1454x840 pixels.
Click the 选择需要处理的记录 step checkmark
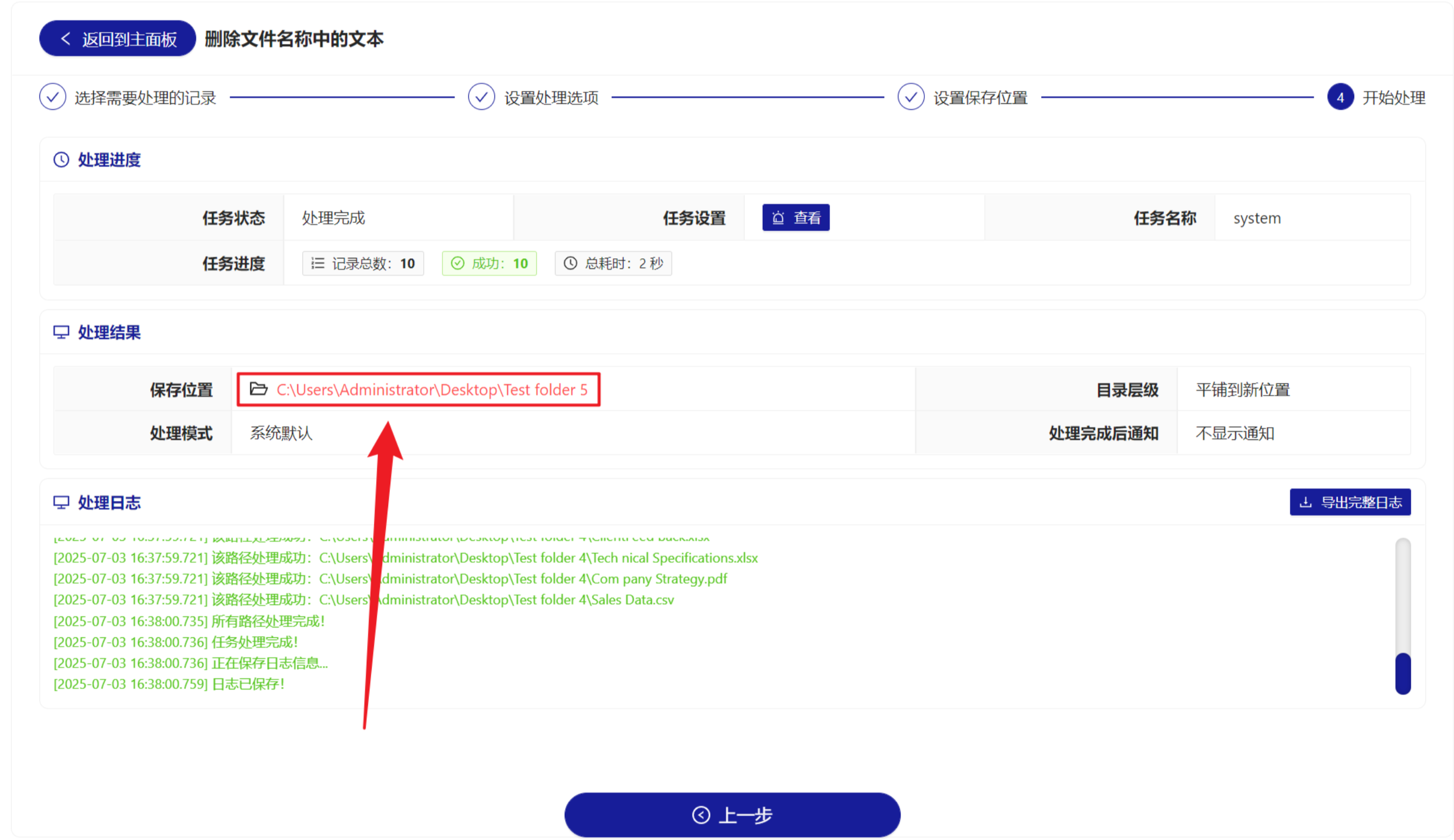coord(53,98)
